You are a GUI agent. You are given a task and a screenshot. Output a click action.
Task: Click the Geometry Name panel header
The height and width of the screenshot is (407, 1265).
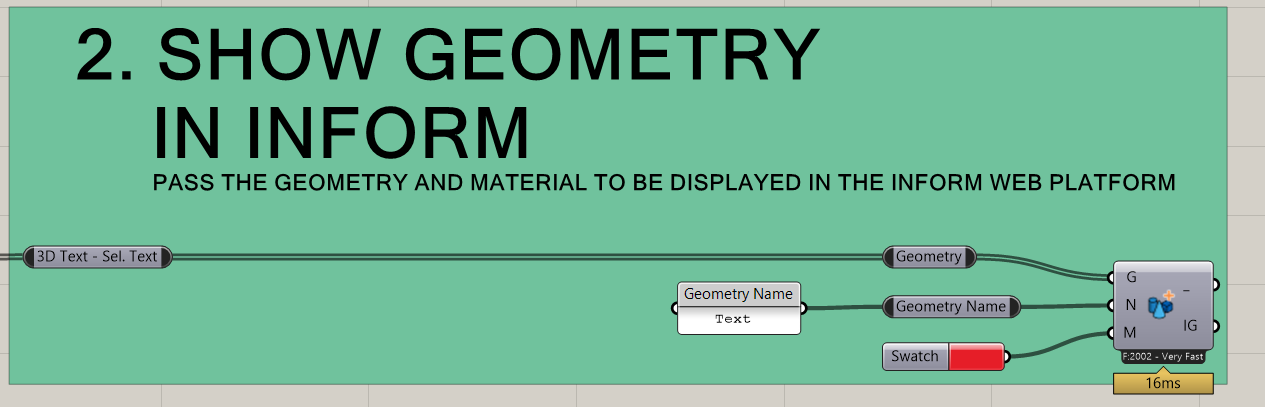[738, 294]
